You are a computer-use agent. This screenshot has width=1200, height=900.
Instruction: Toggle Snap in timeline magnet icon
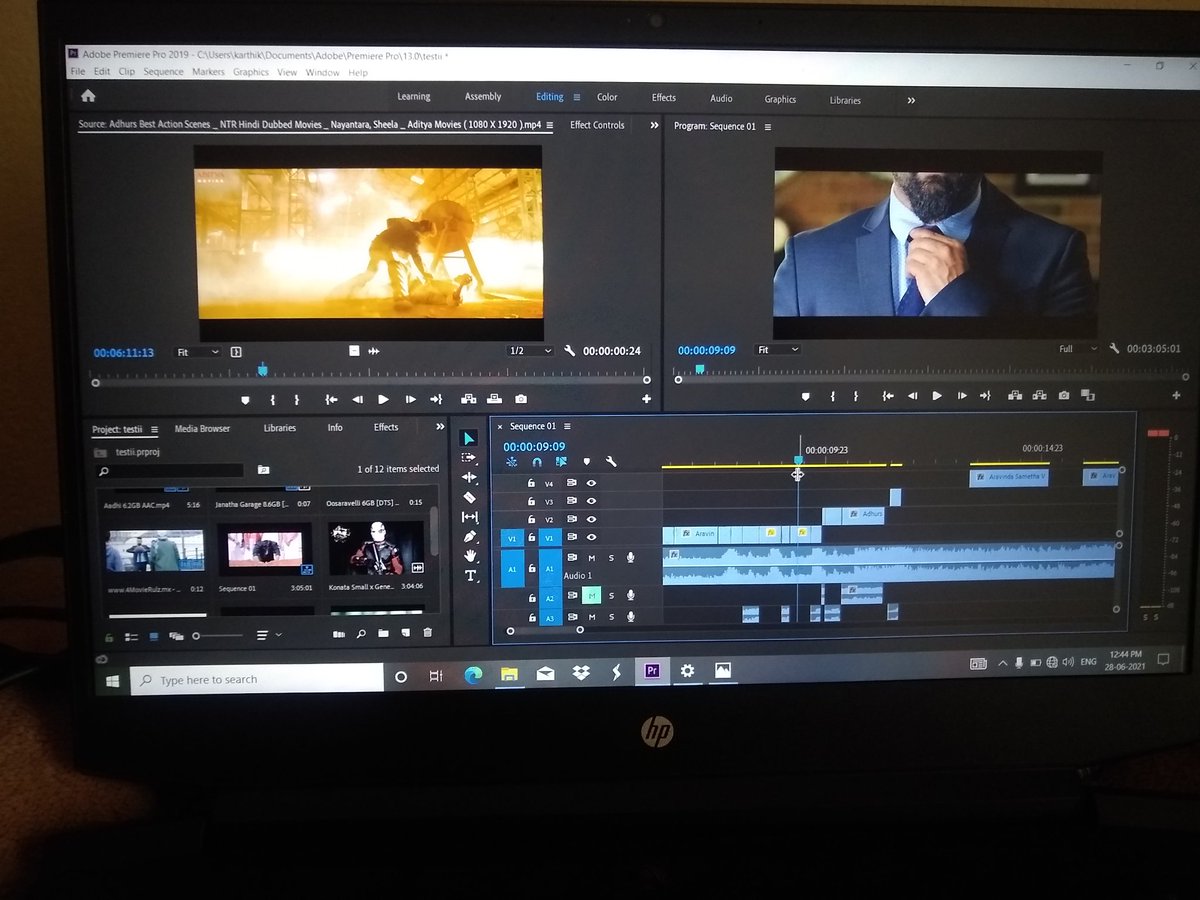(536, 462)
